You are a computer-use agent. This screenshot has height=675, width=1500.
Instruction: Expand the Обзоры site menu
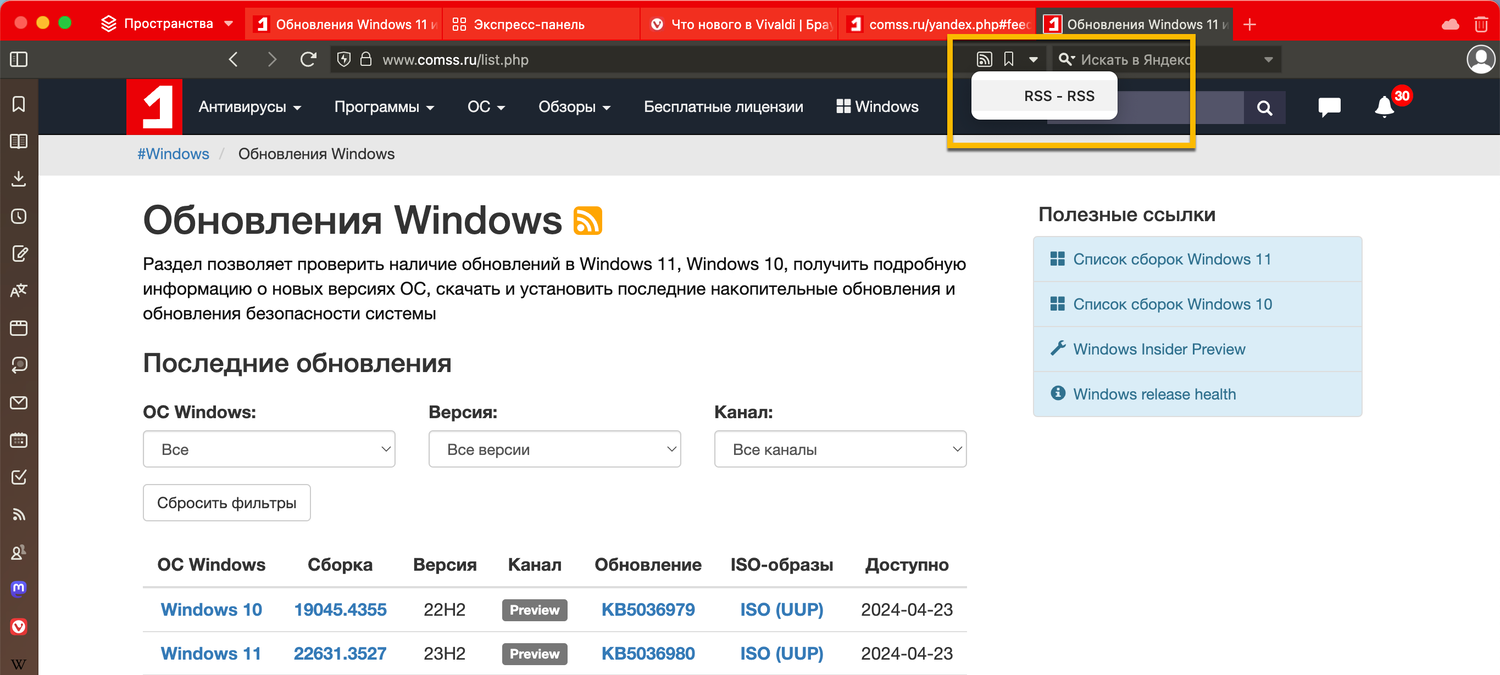574,107
